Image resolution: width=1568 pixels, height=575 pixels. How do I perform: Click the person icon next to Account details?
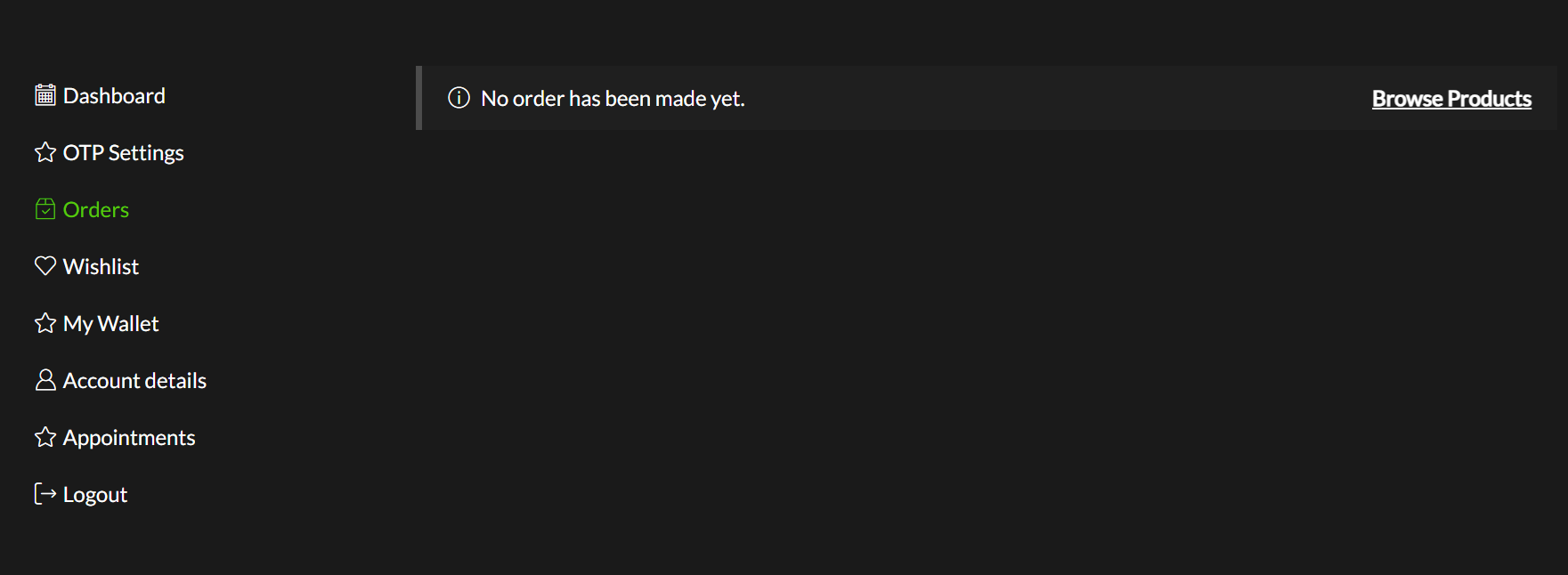[x=45, y=379]
